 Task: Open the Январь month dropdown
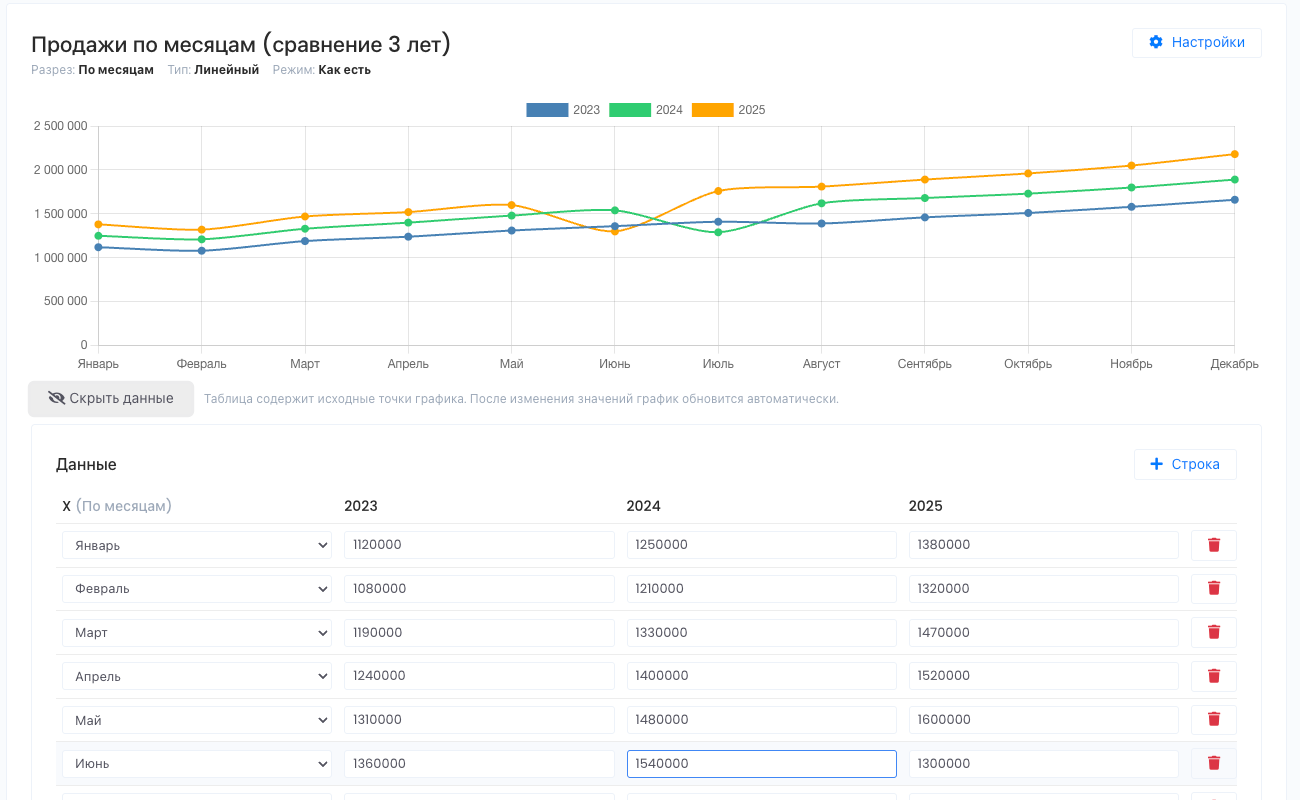(x=197, y=545)
